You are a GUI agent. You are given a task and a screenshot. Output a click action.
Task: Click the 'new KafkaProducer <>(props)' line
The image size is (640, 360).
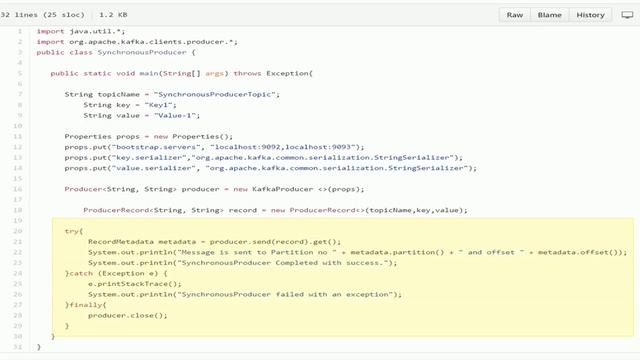tap(214, 189)
